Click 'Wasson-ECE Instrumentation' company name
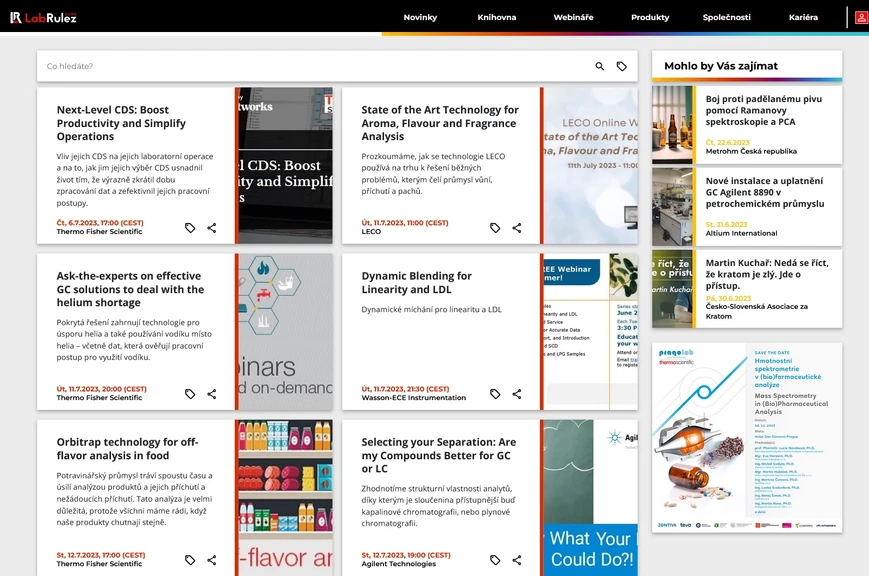The width and height of the screenshot is (869, 576). pyautogui.click(x=413, y=397)
